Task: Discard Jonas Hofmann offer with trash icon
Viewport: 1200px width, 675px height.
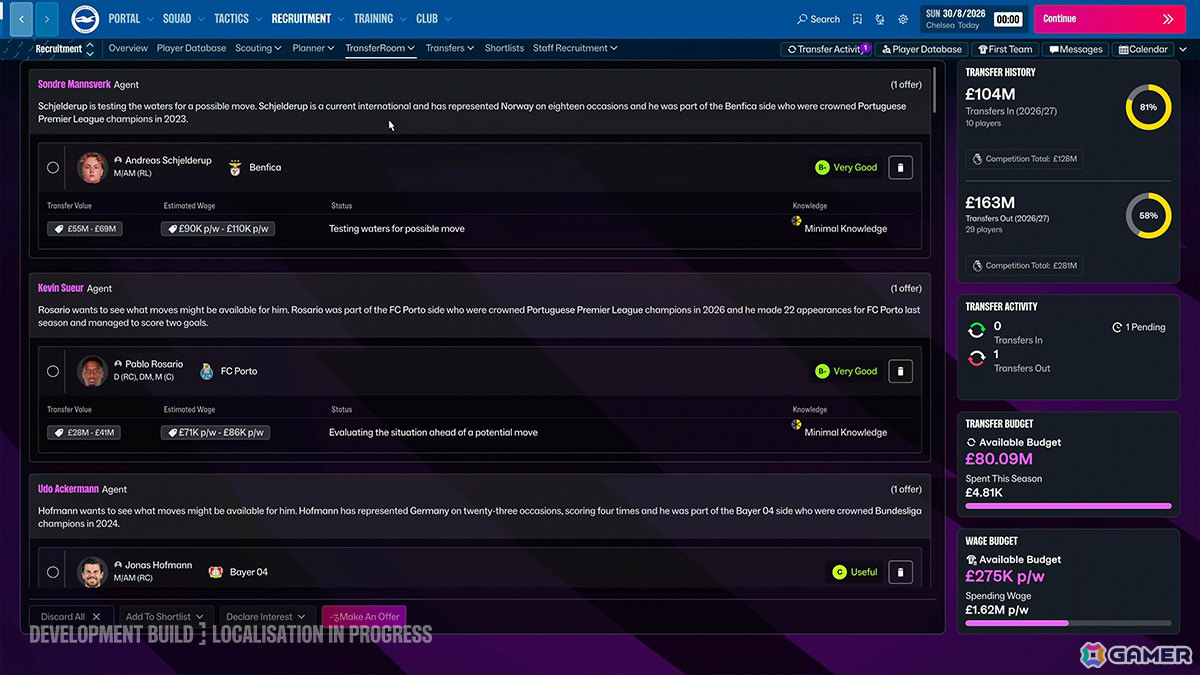Action: 900,573
